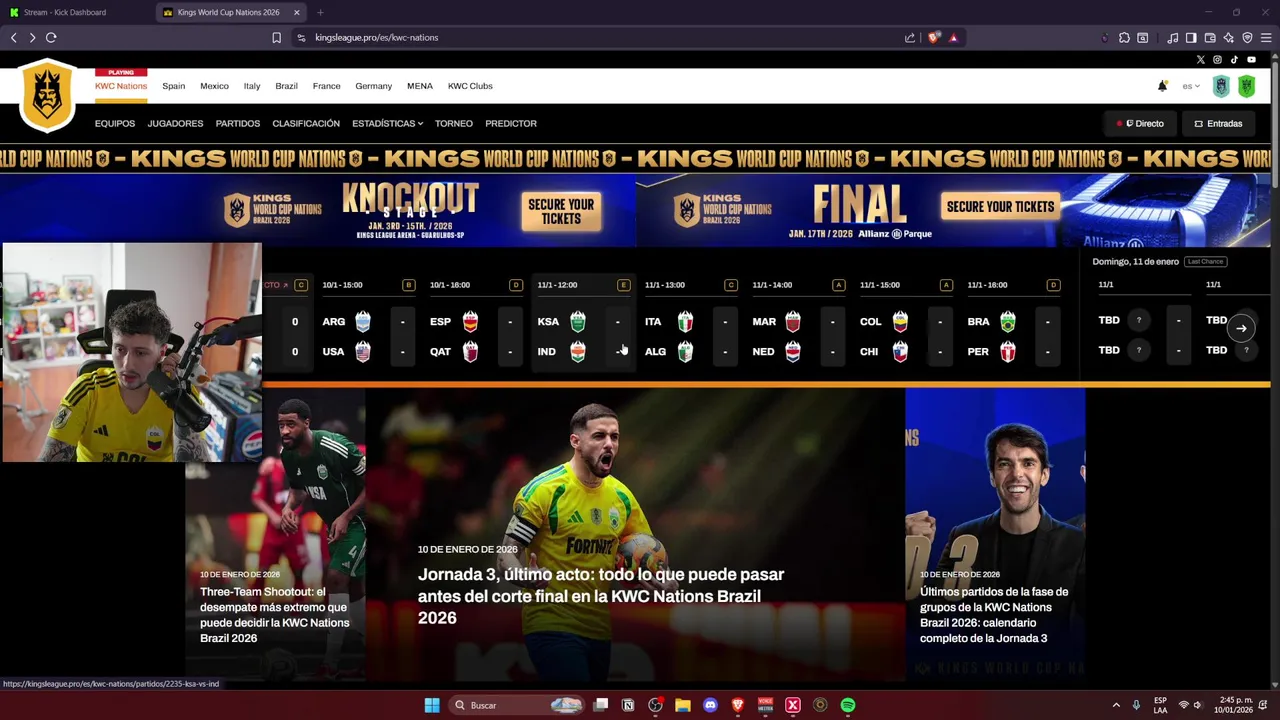Select the Mexico league tab
1280x720 pixels.
click(214, 86)
